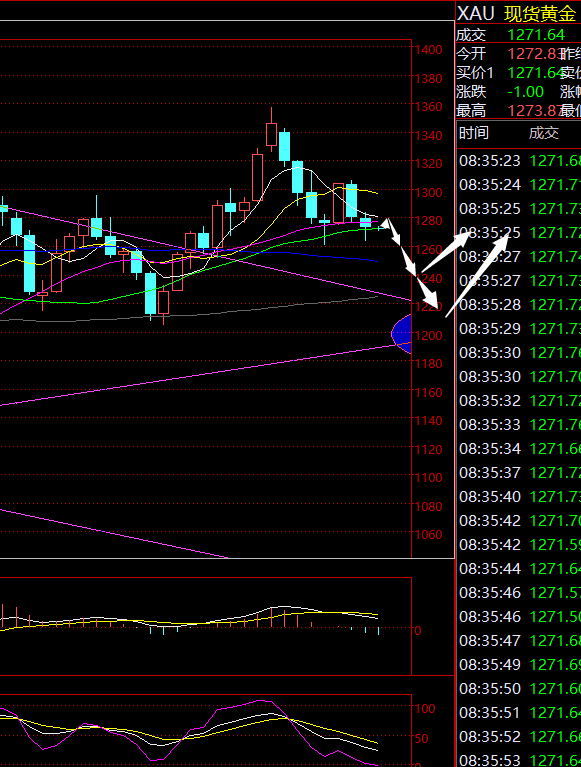Click the 1300 price axis label
This screenshot has height=767, width=581.
point(428,192)
